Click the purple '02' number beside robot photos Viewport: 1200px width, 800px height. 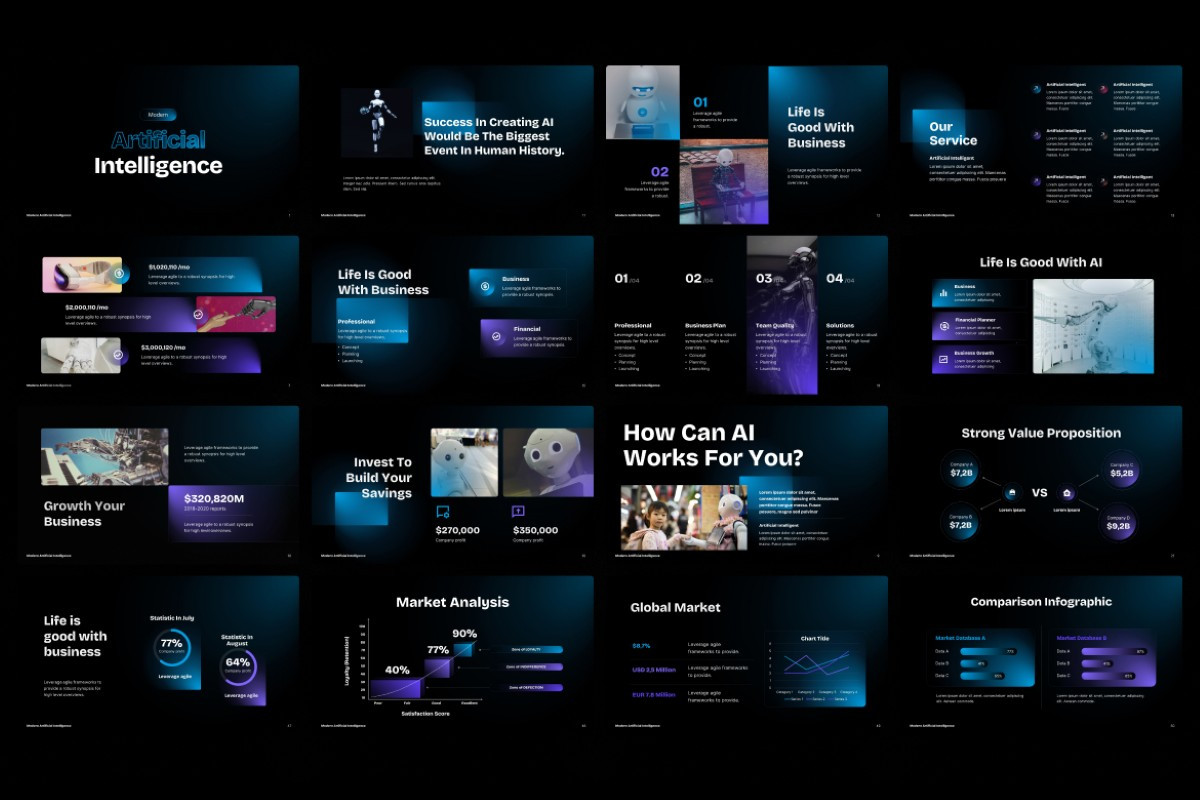[x=660, y=172]
